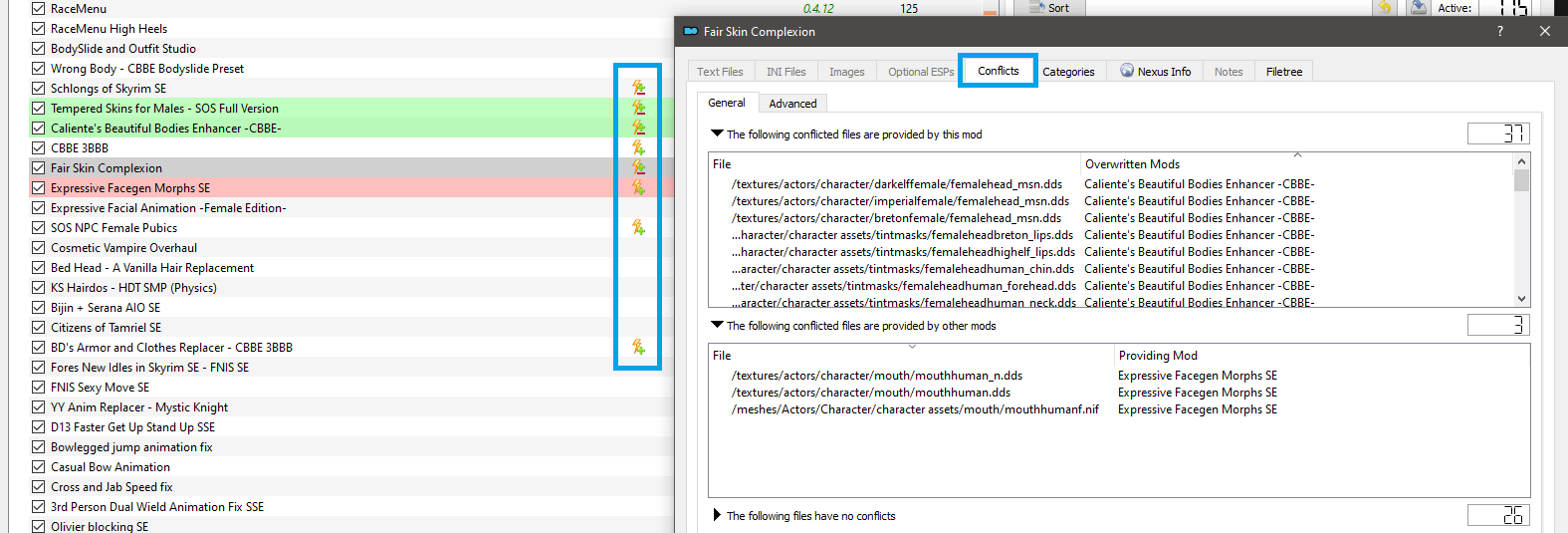This screenshot has width=1568, height=533.
Task: Collapse 'conflicted files are provided by this mod' section
Action: tap(717, 133)
